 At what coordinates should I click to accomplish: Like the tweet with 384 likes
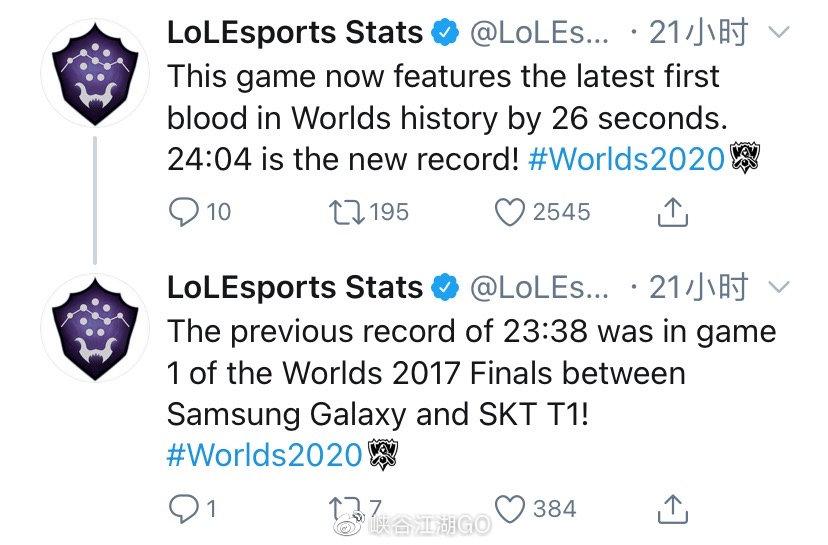(511, 508)
